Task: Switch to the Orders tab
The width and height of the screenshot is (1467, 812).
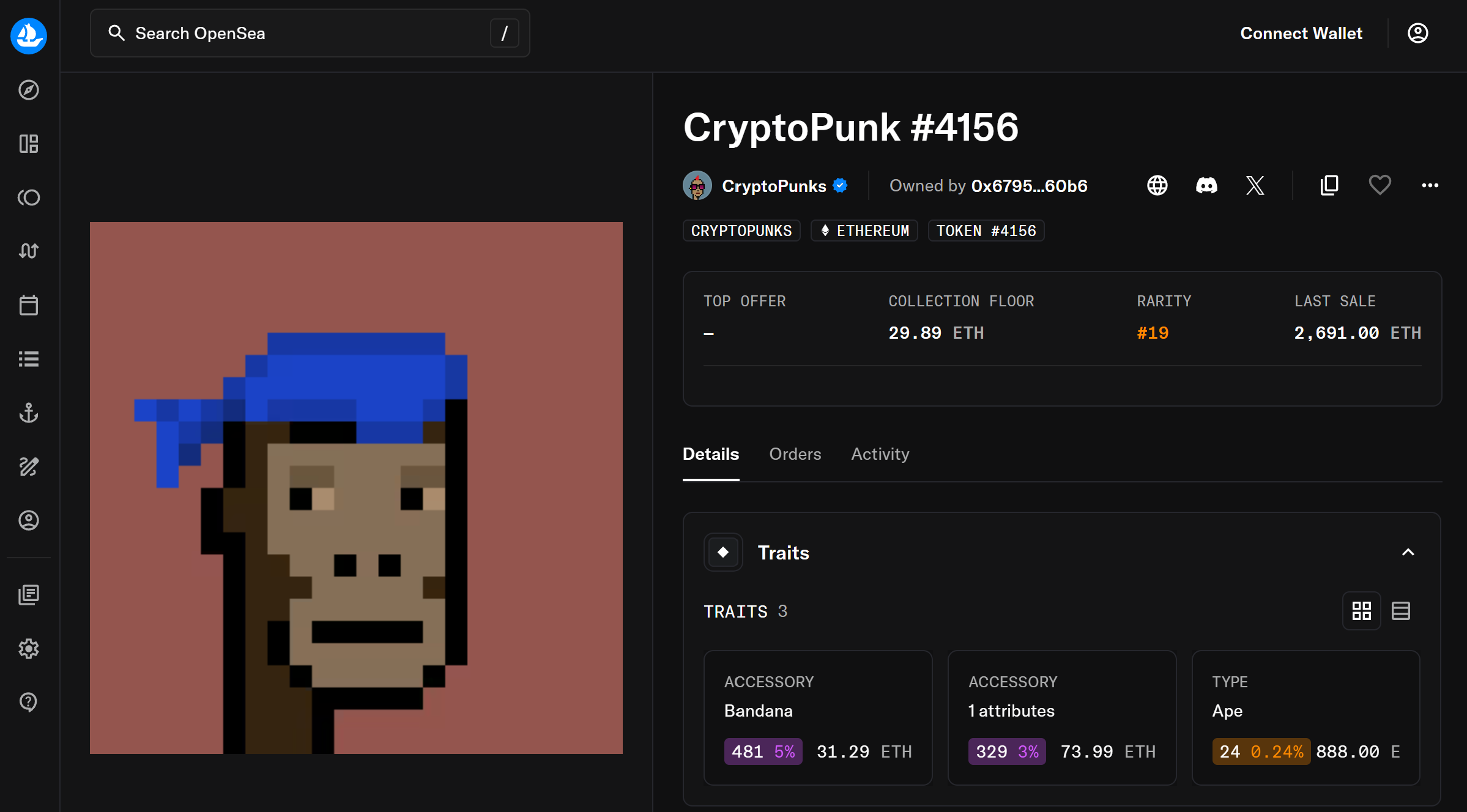Action: pyautogui.click(x=795, y=454)
